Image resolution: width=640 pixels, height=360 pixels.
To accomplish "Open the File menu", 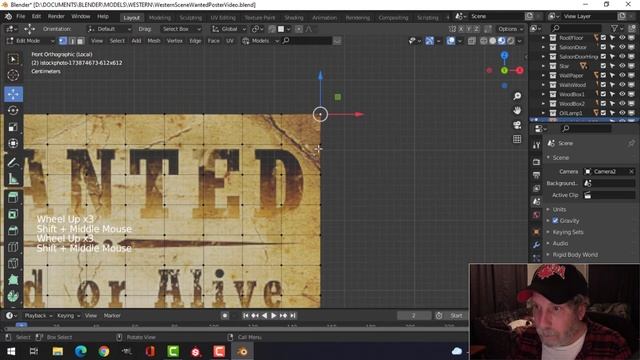I will (x=20, y=16).
